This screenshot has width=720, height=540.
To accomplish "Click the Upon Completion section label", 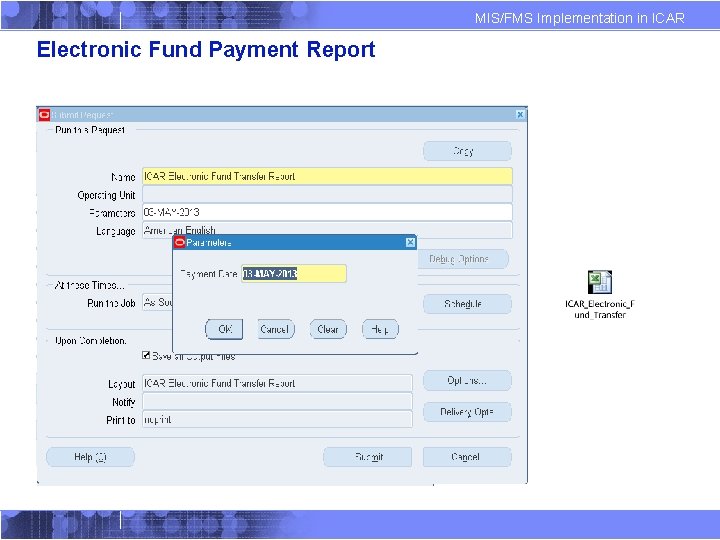I will [x=90, y=341].
